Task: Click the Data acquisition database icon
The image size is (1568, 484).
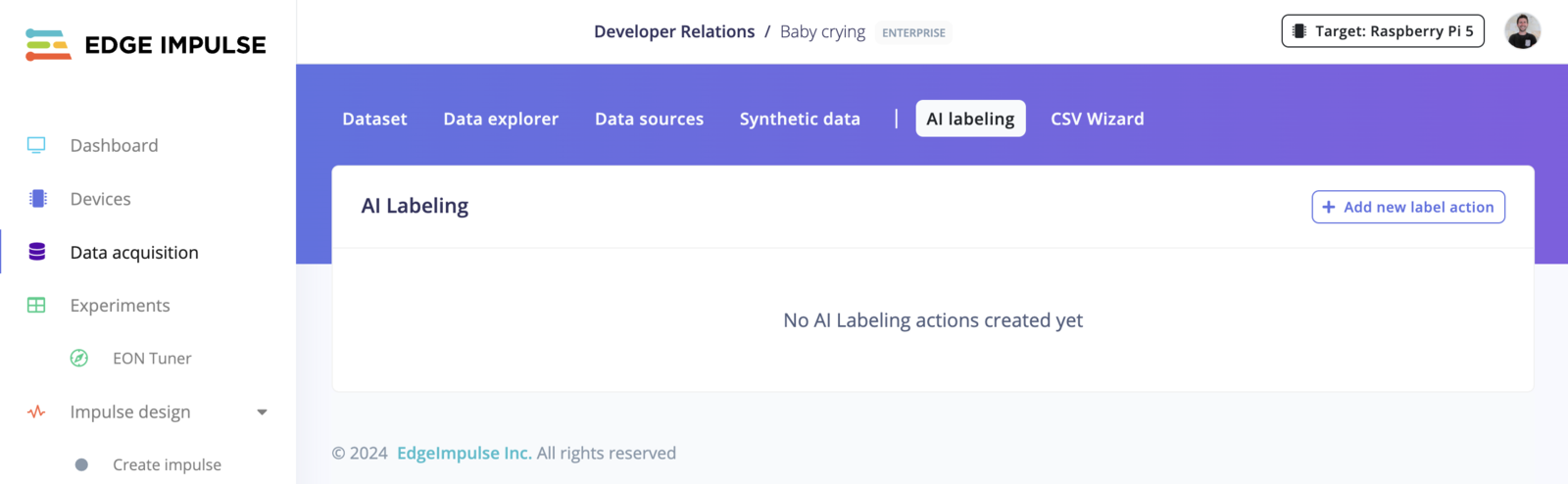Action: click(x=37, y=252)
